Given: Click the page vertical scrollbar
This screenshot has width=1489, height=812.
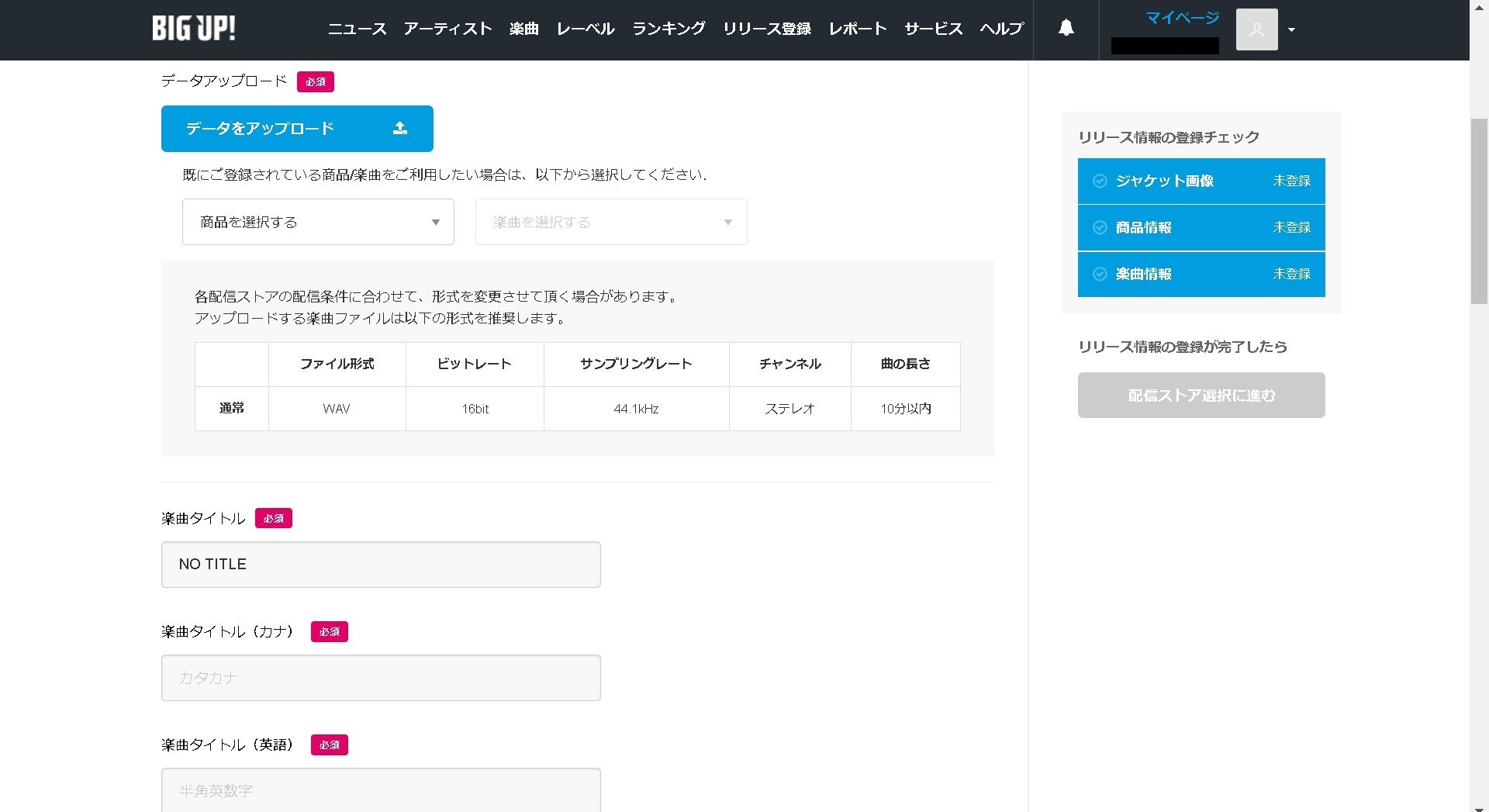Looking at the screenshot, I should [x=1479, y=209].
